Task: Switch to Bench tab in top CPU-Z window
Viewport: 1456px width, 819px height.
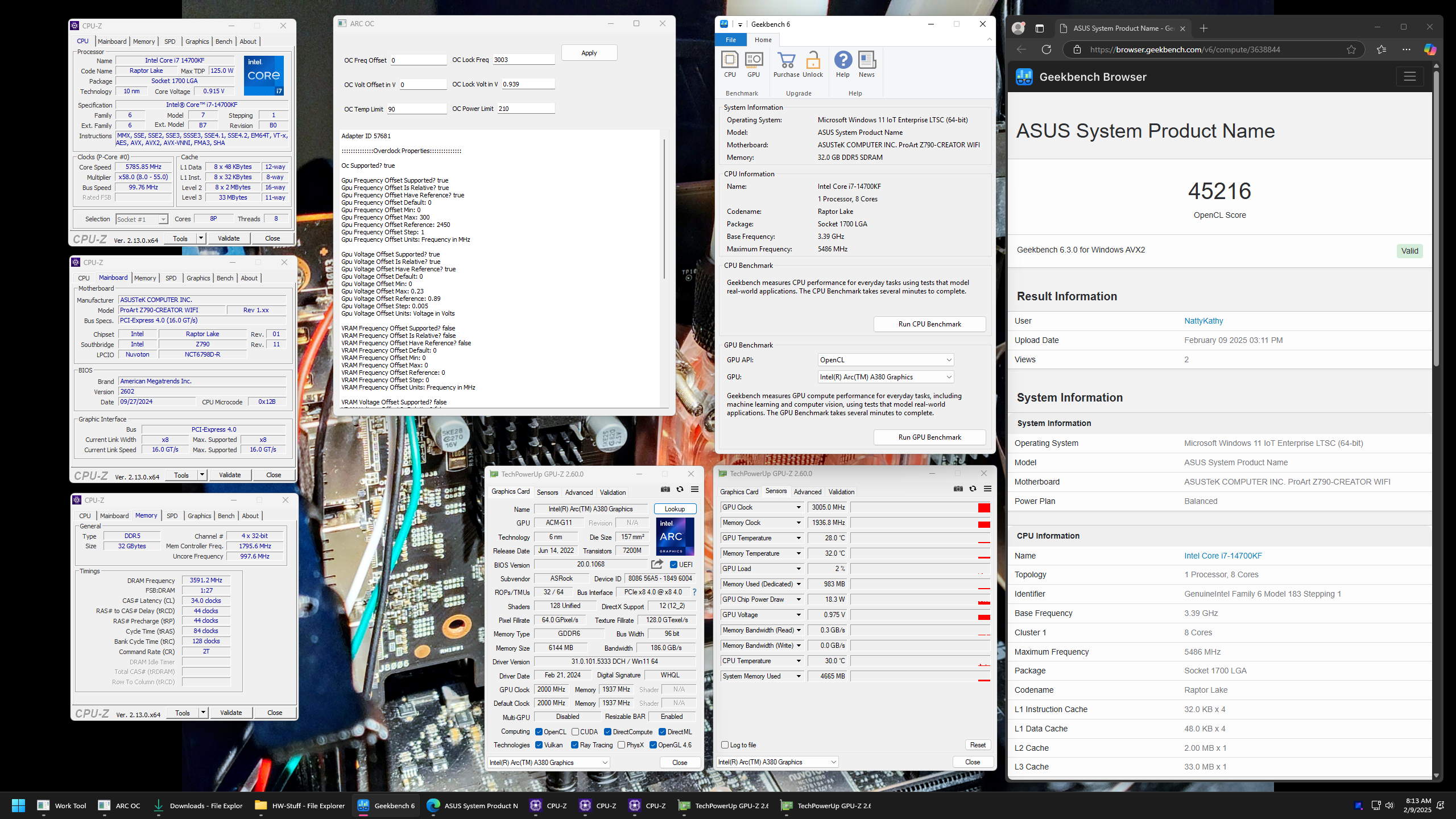Action: coord(224,42)
